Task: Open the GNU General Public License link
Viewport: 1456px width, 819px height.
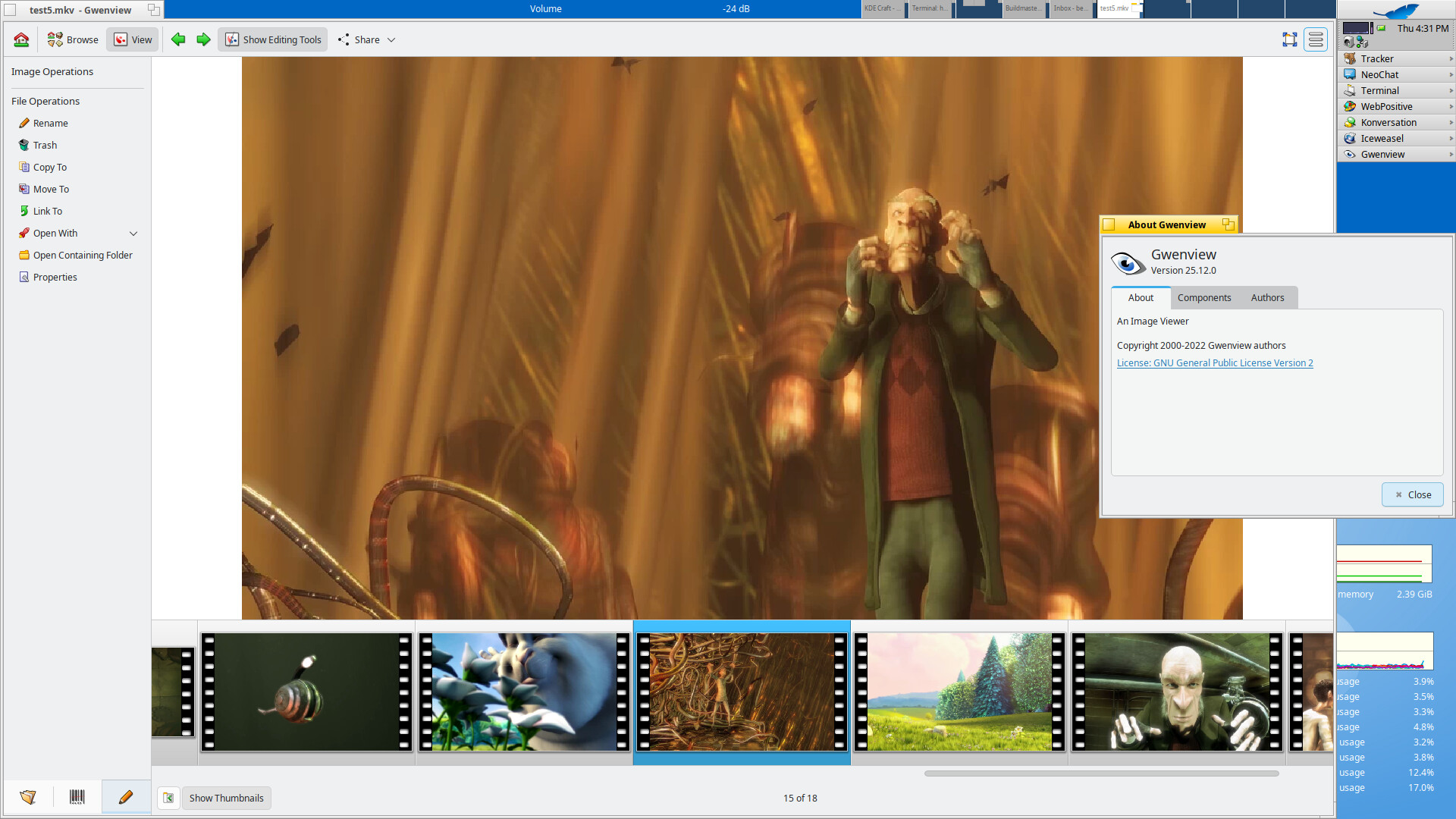Action: pyautogui.click(x=1214, y=363)
